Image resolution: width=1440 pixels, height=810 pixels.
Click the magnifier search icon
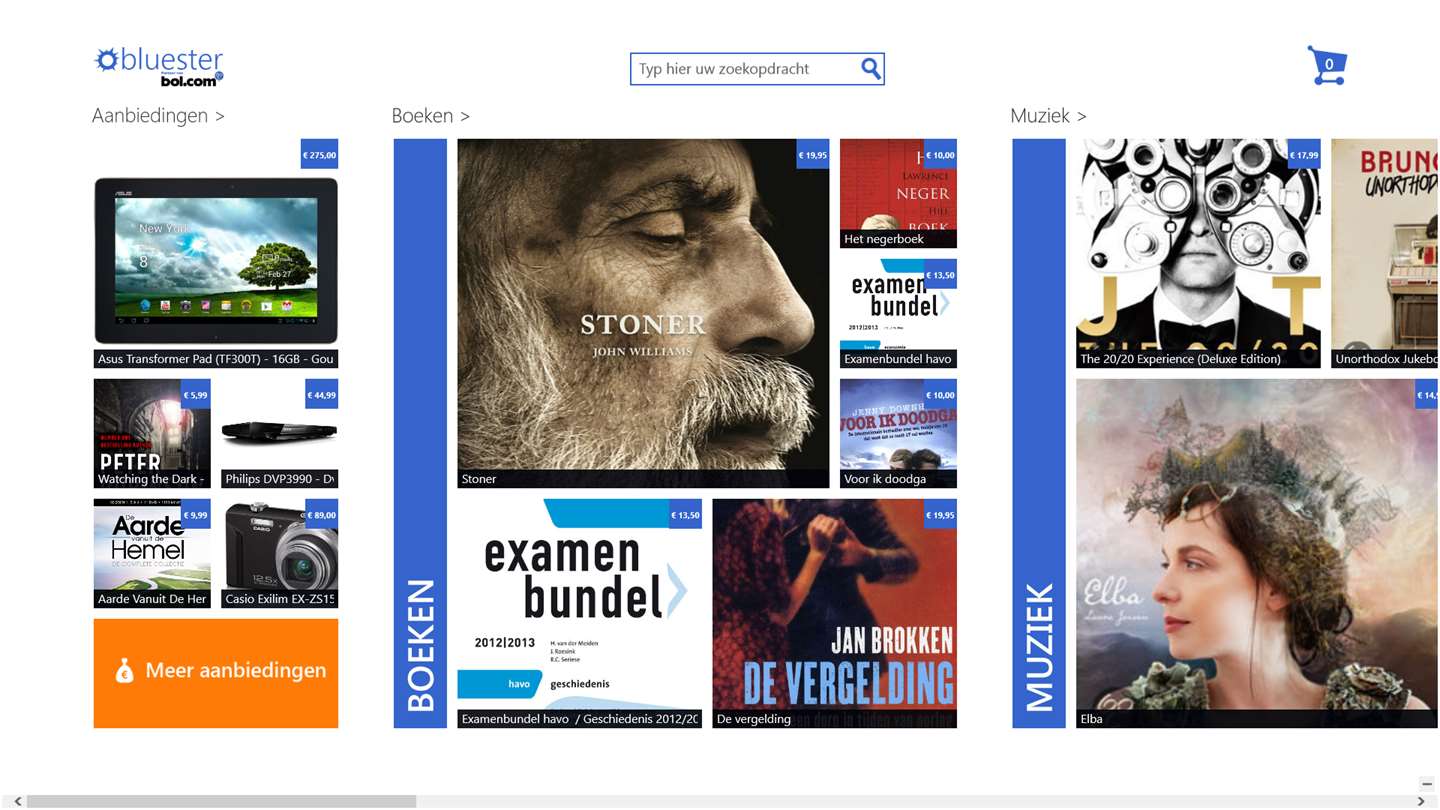(871, 68)
